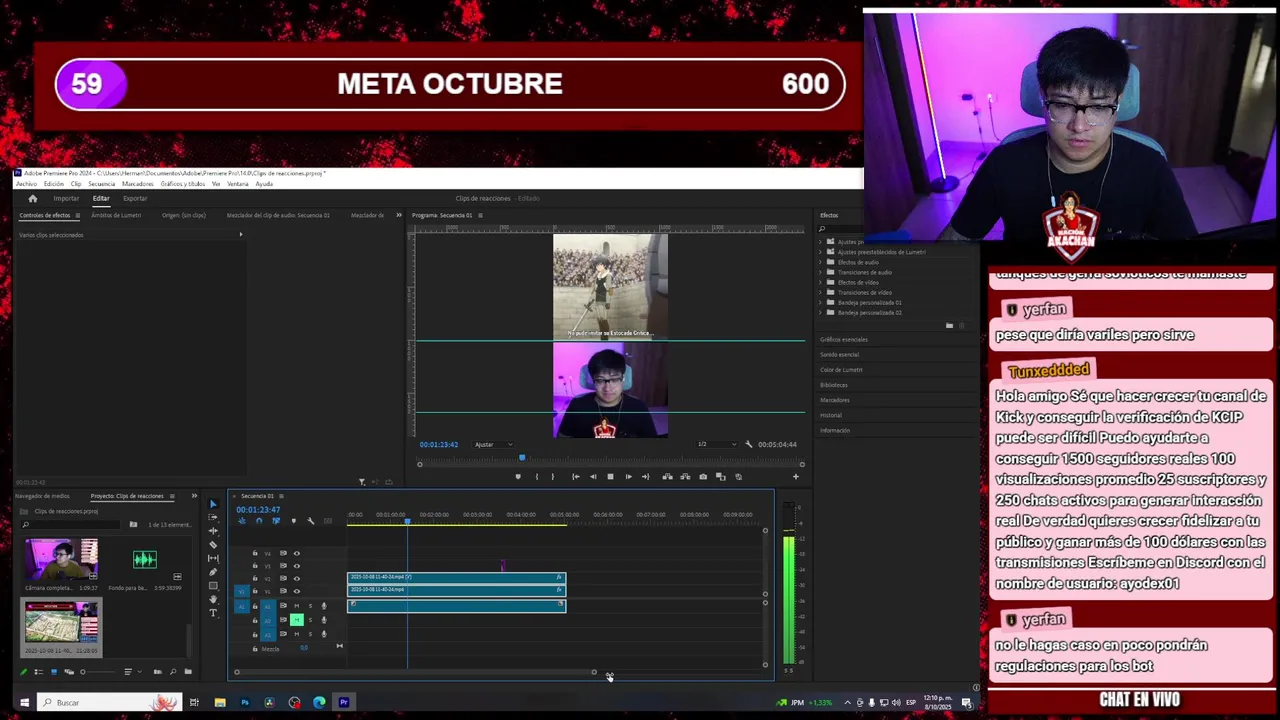This screenshot has height=720, width=1280.
Task: Open the Archivo menu
Action: pyautogui.click(x=26, y=184)
